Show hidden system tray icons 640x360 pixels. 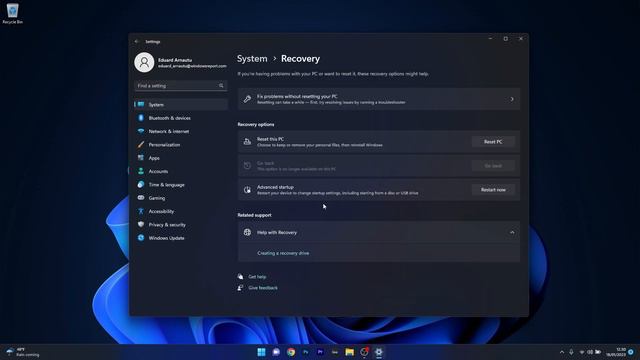coord(562,352)
